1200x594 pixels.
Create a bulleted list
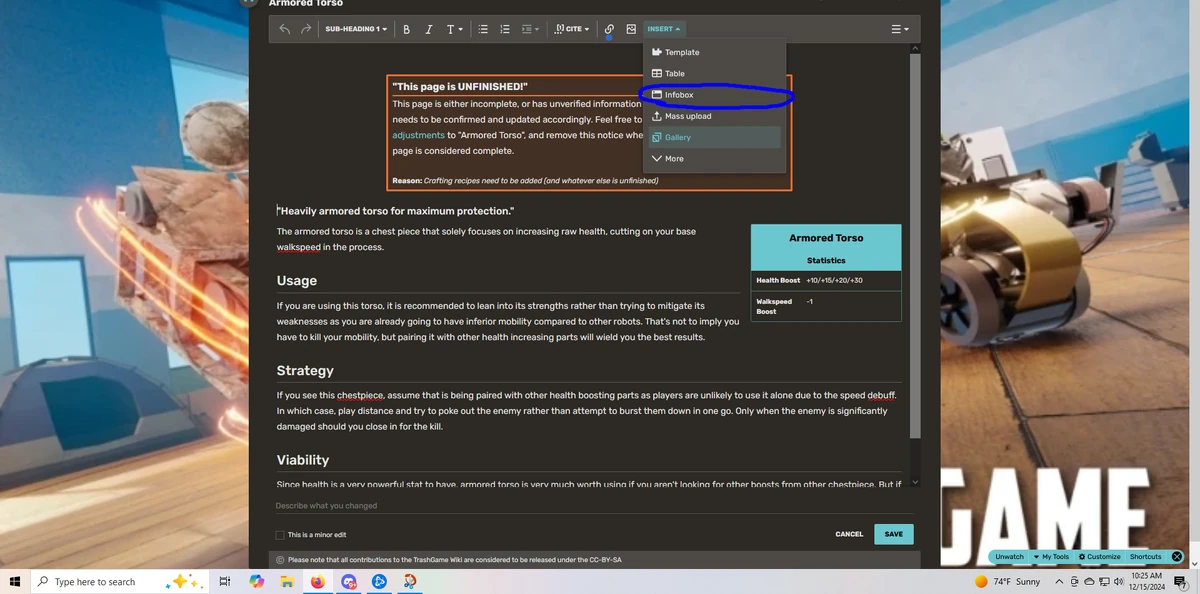(x=482, y=29)
